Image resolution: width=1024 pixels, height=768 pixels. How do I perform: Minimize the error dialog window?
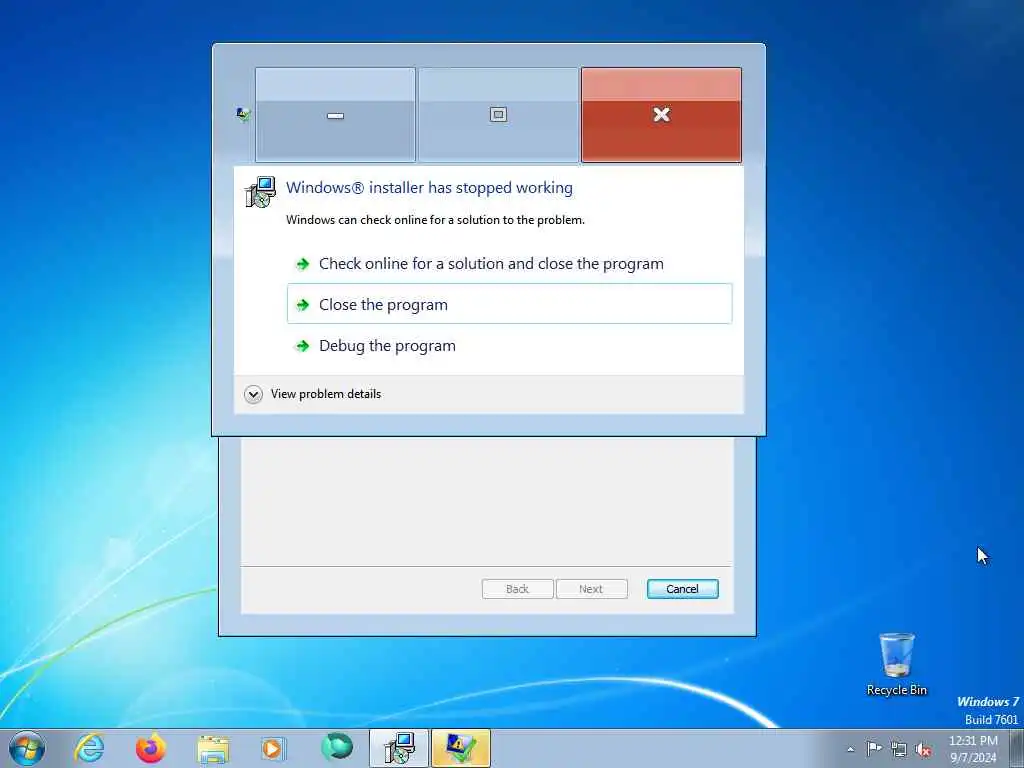335,115
